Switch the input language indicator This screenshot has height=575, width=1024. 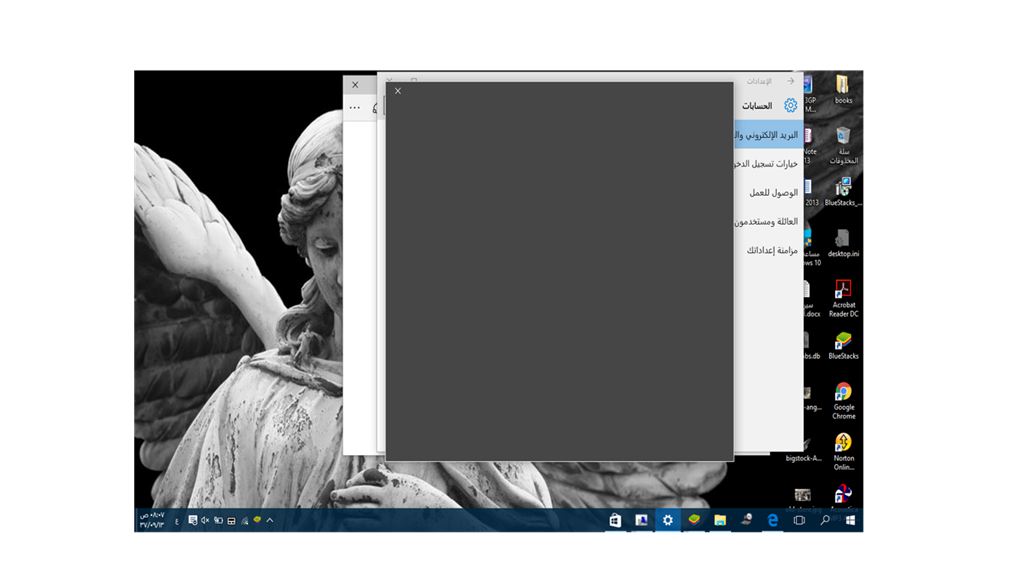tap(176, 521)
